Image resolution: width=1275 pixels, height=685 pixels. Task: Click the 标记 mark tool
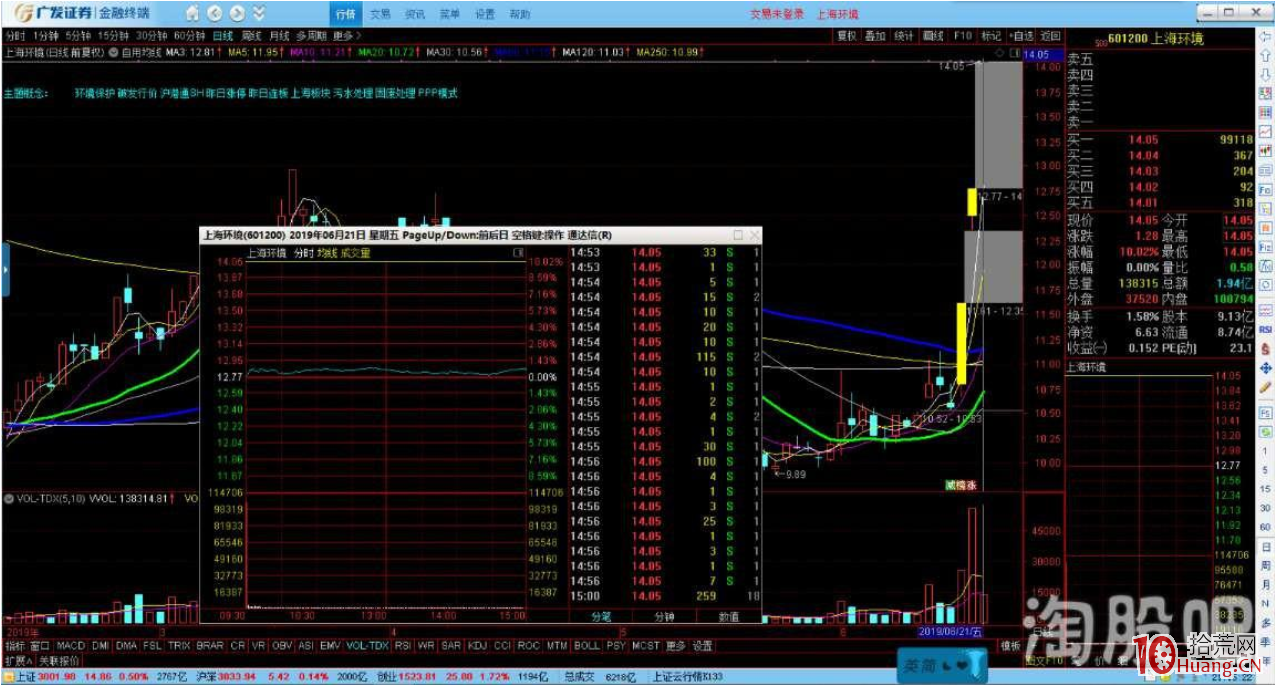point(990,36)
